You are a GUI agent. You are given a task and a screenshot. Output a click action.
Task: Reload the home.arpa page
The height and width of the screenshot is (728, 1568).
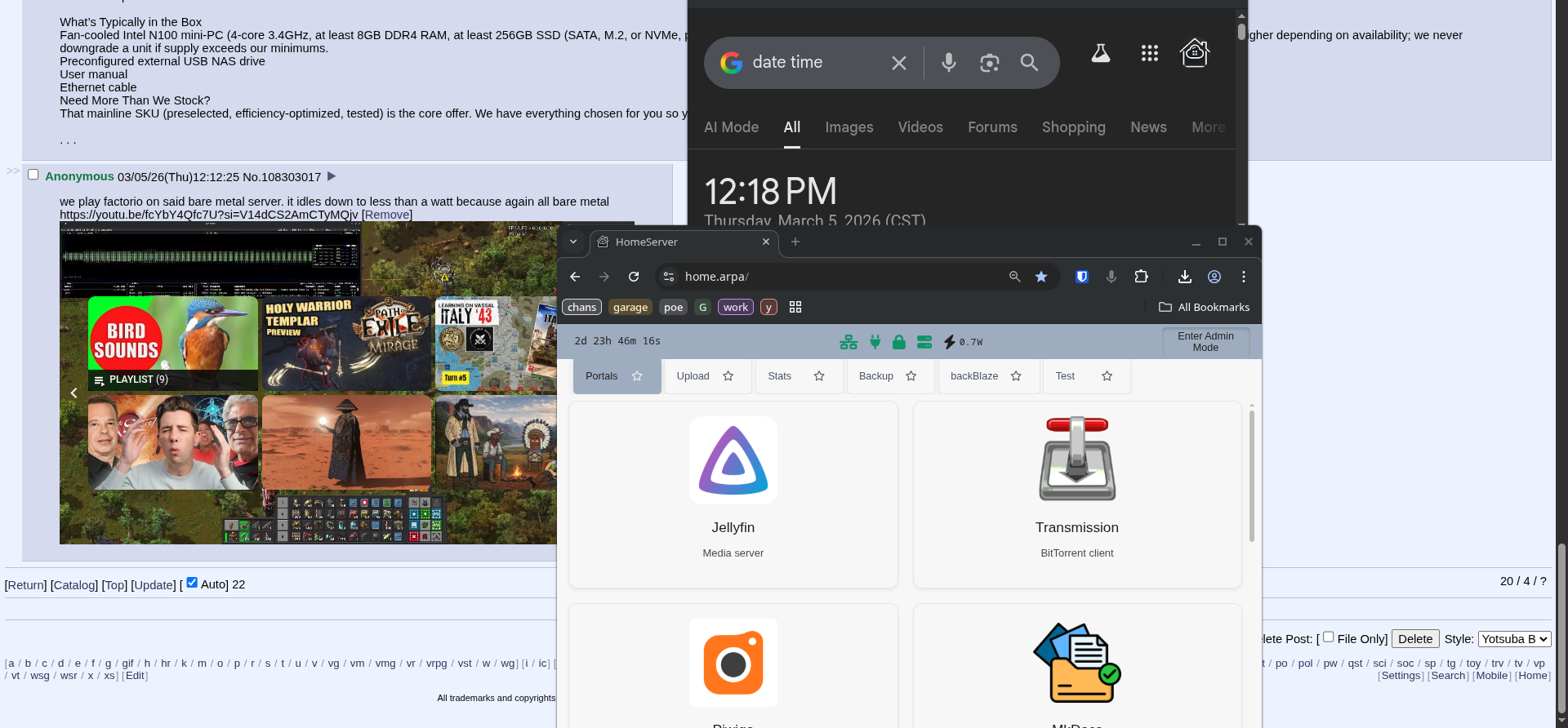634,277
